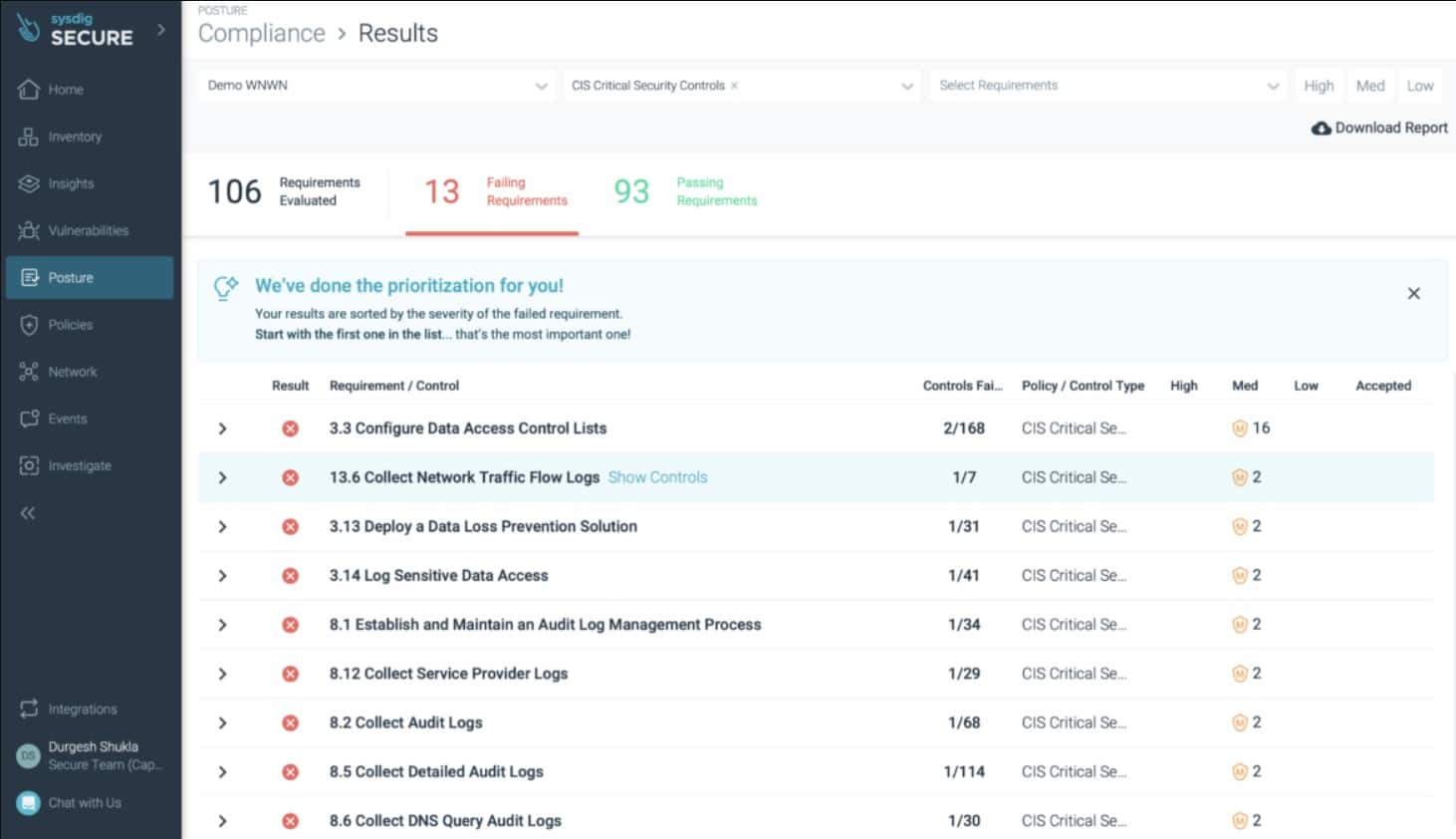1456x839 pixels.
Task: Dismiss the prioritization notice banner
Action: point(1413,293)
